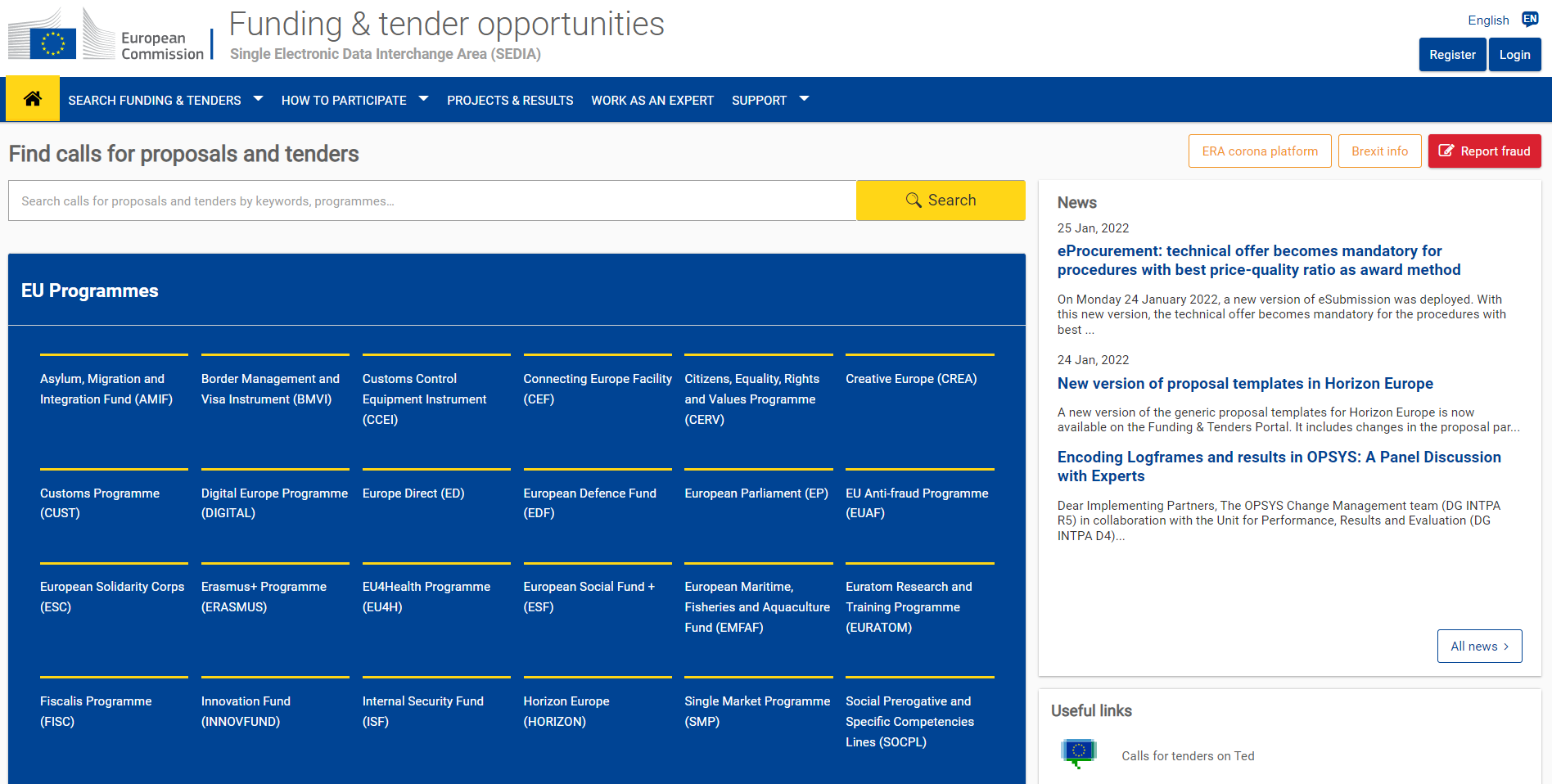Image resolution: width=1552 pixels, height=784 pixels.
Task: Click the '24 Jan, 2022' news date
Action: (x=1093, y=360)
